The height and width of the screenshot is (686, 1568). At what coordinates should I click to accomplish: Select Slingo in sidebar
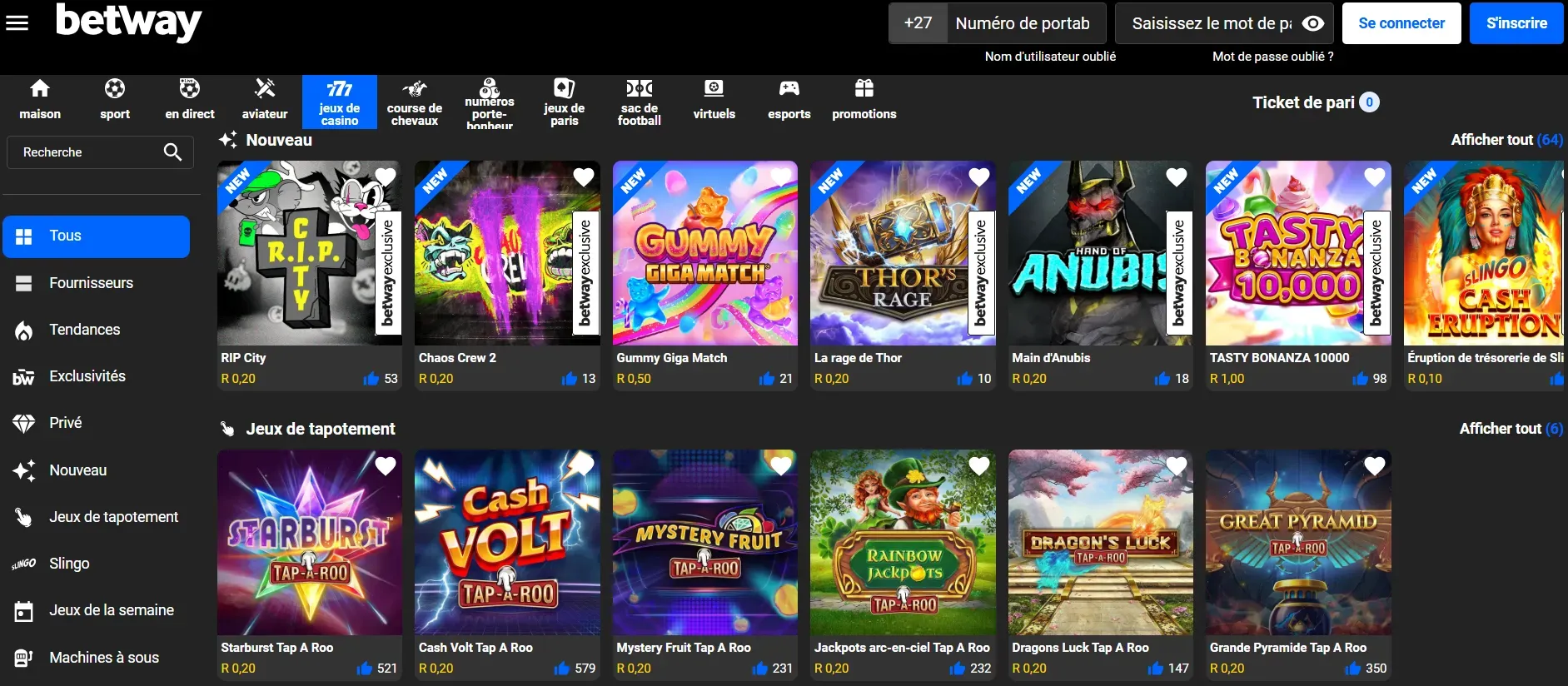point(97,564)
